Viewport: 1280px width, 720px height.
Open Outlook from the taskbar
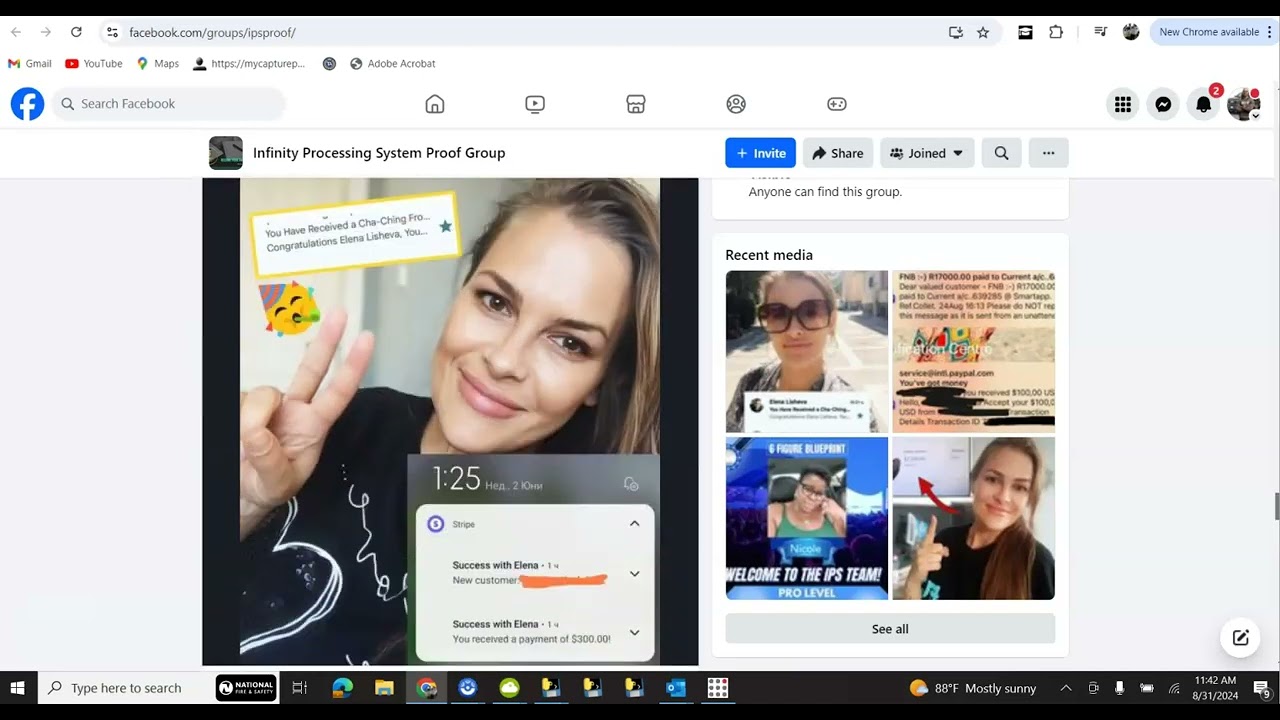675,688
